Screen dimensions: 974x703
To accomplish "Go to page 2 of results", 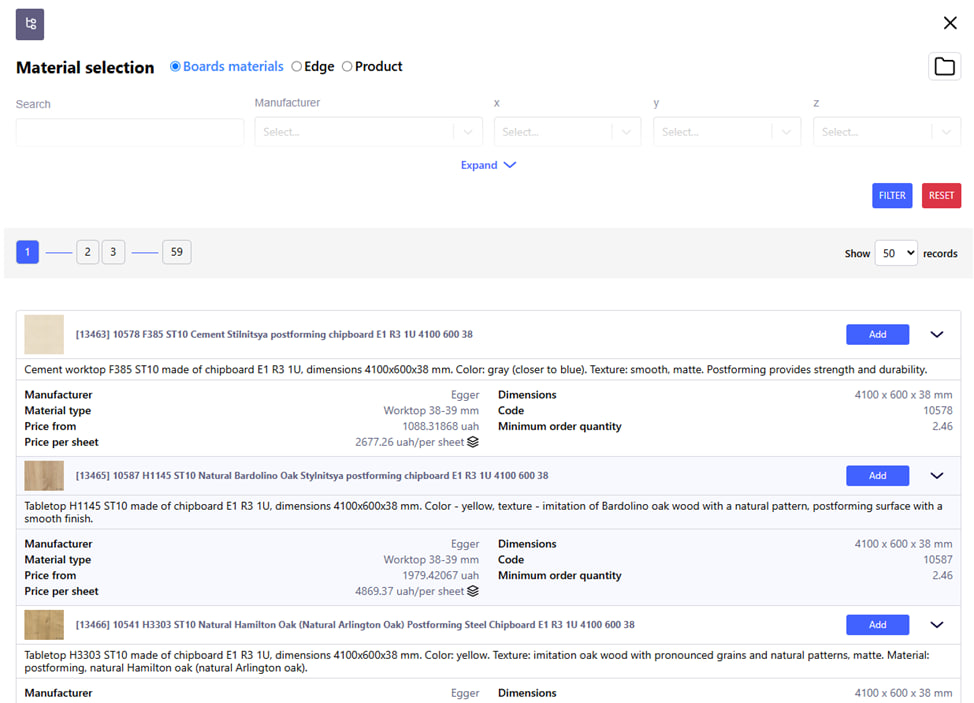I will 88,252.
